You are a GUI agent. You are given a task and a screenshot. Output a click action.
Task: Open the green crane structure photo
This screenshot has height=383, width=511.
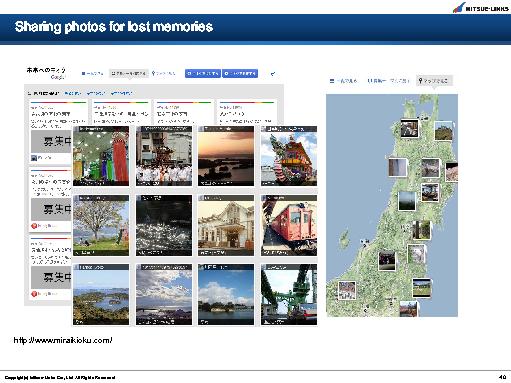[289, 294]
